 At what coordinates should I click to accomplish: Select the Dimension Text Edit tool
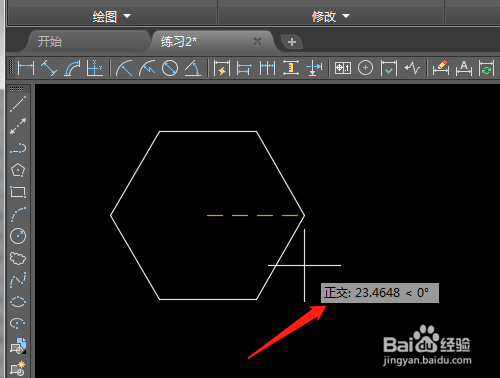tap(464, 68)
